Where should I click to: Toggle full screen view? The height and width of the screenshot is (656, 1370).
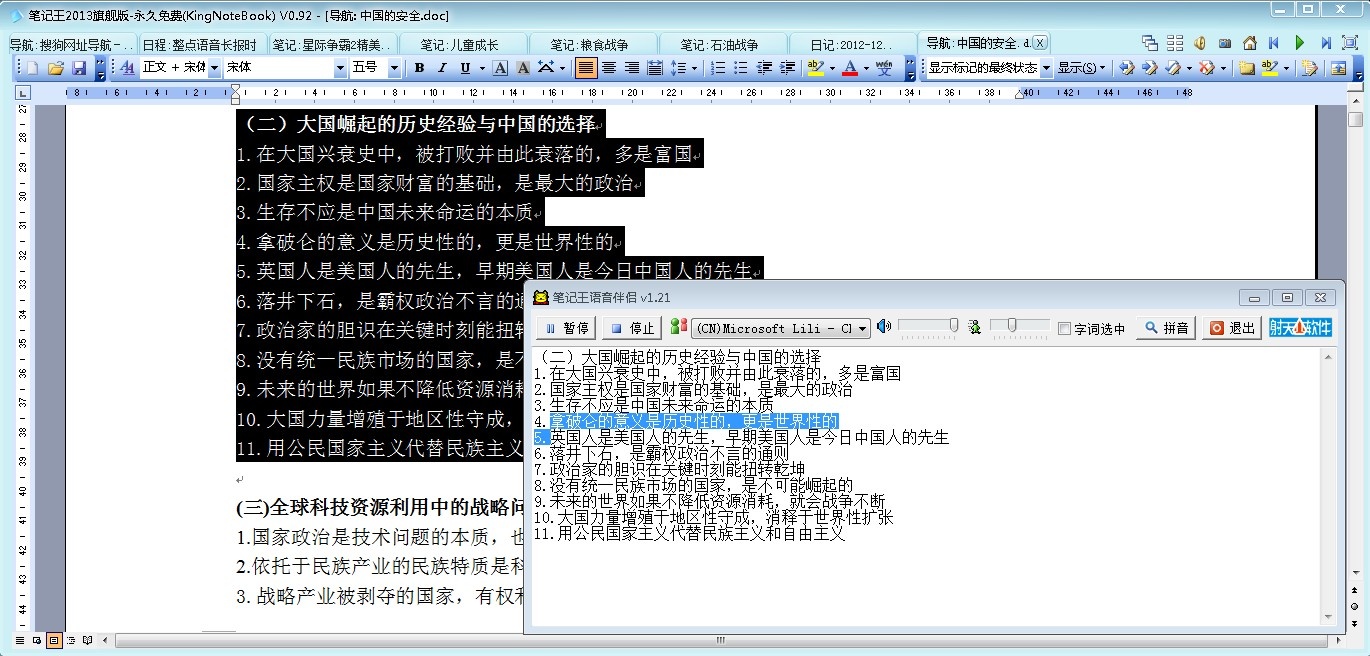pyautogui.click(x=1350, y=43)
